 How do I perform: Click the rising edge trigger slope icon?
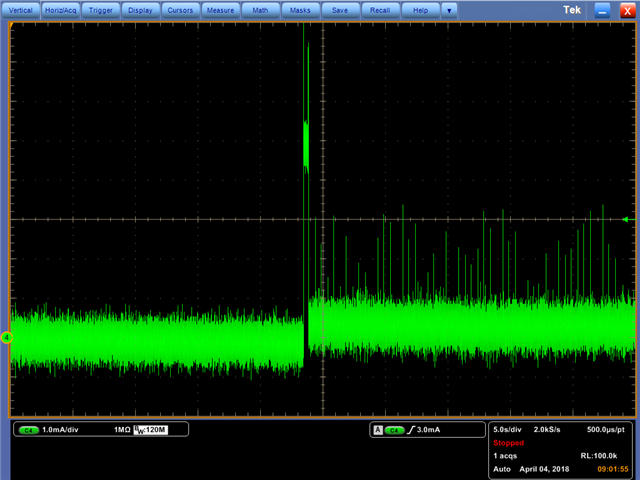(411, 430)
